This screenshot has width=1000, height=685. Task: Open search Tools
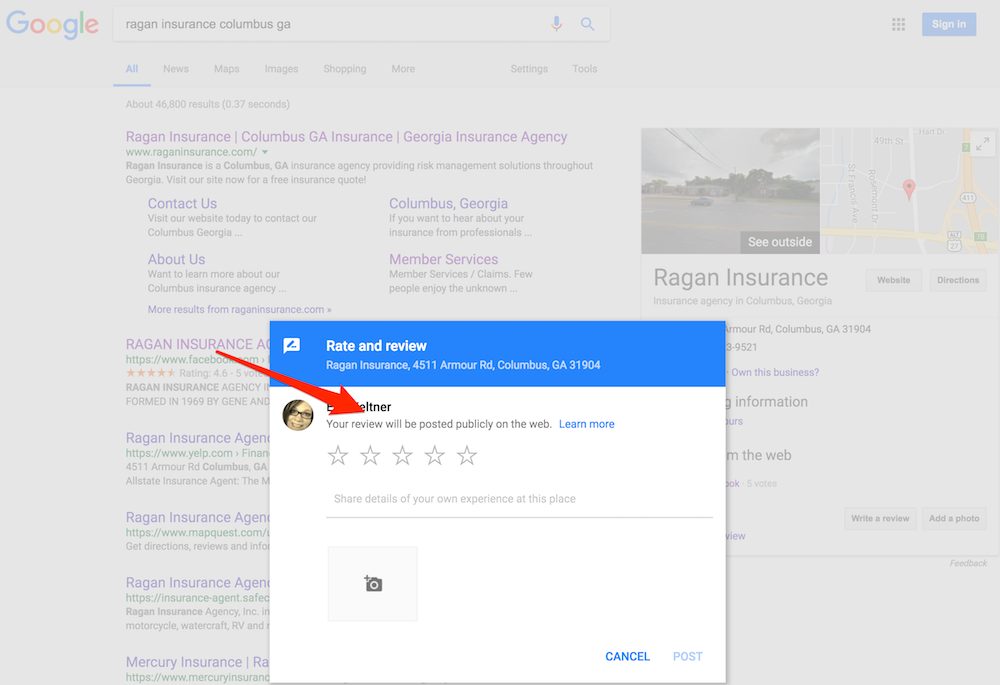[584, 69]
